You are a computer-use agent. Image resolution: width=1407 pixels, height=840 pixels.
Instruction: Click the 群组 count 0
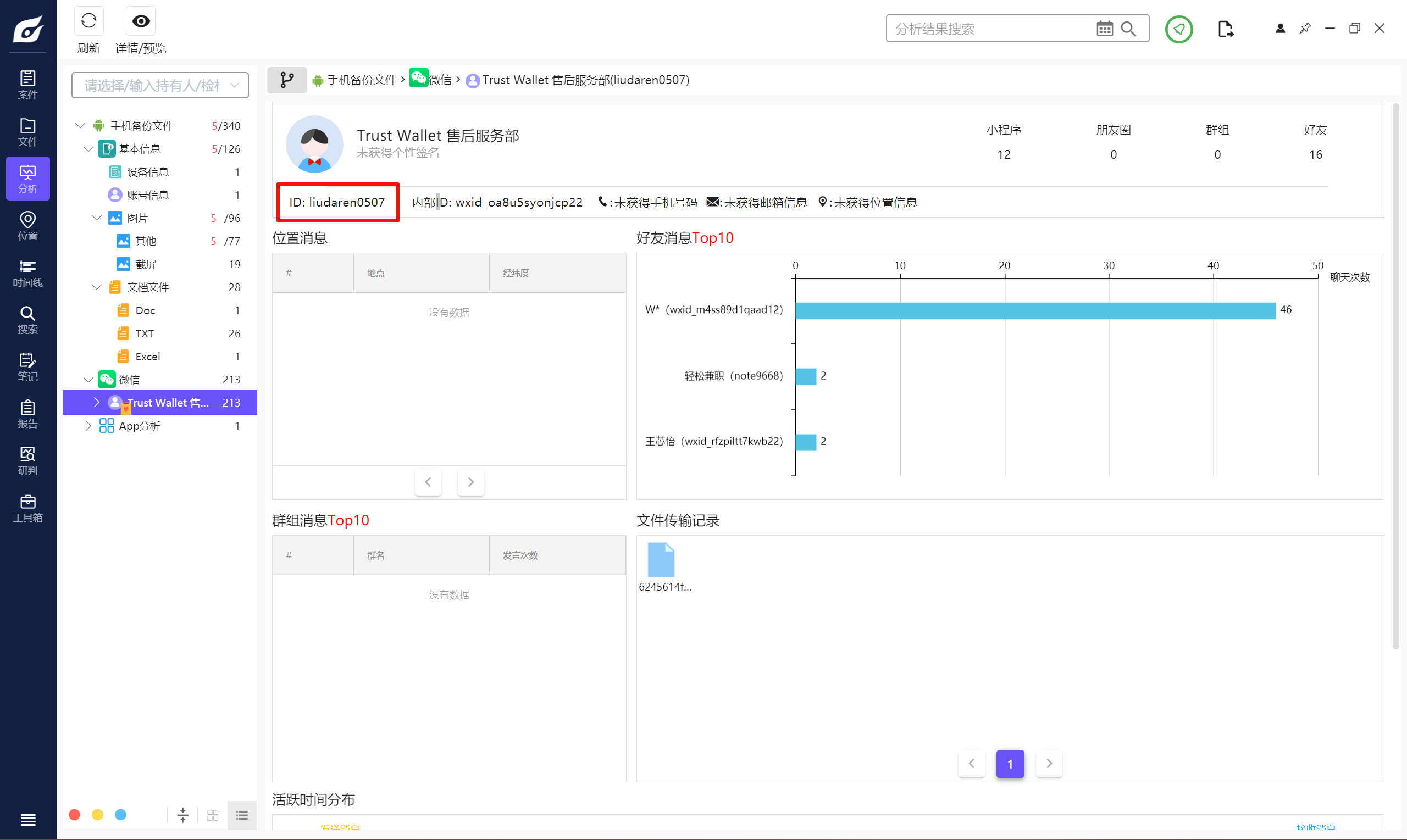(1217, 154)
